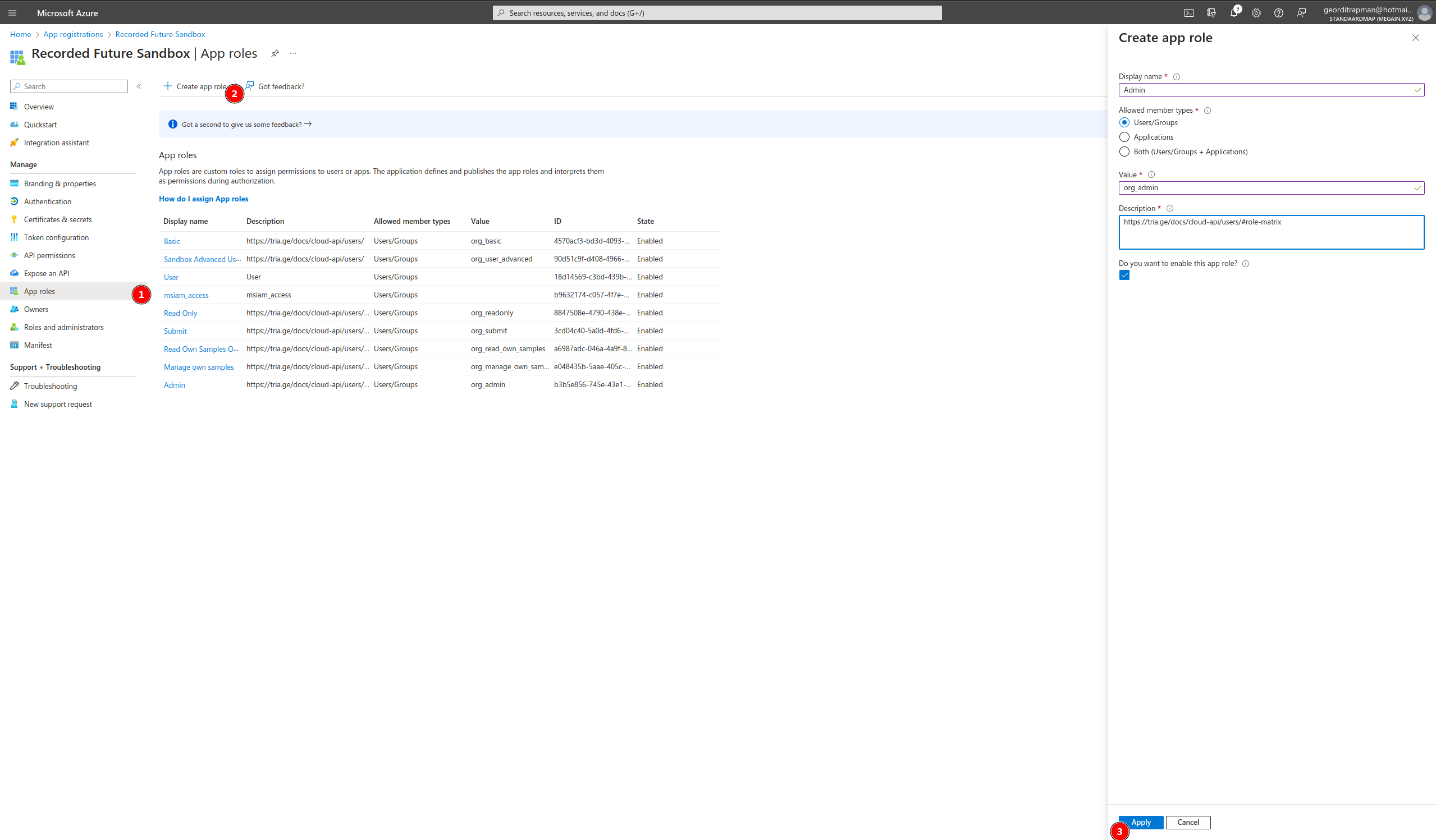Select Both (Users/Groups + Applications) option
1436x840 pixels.
coord(1124,152)
